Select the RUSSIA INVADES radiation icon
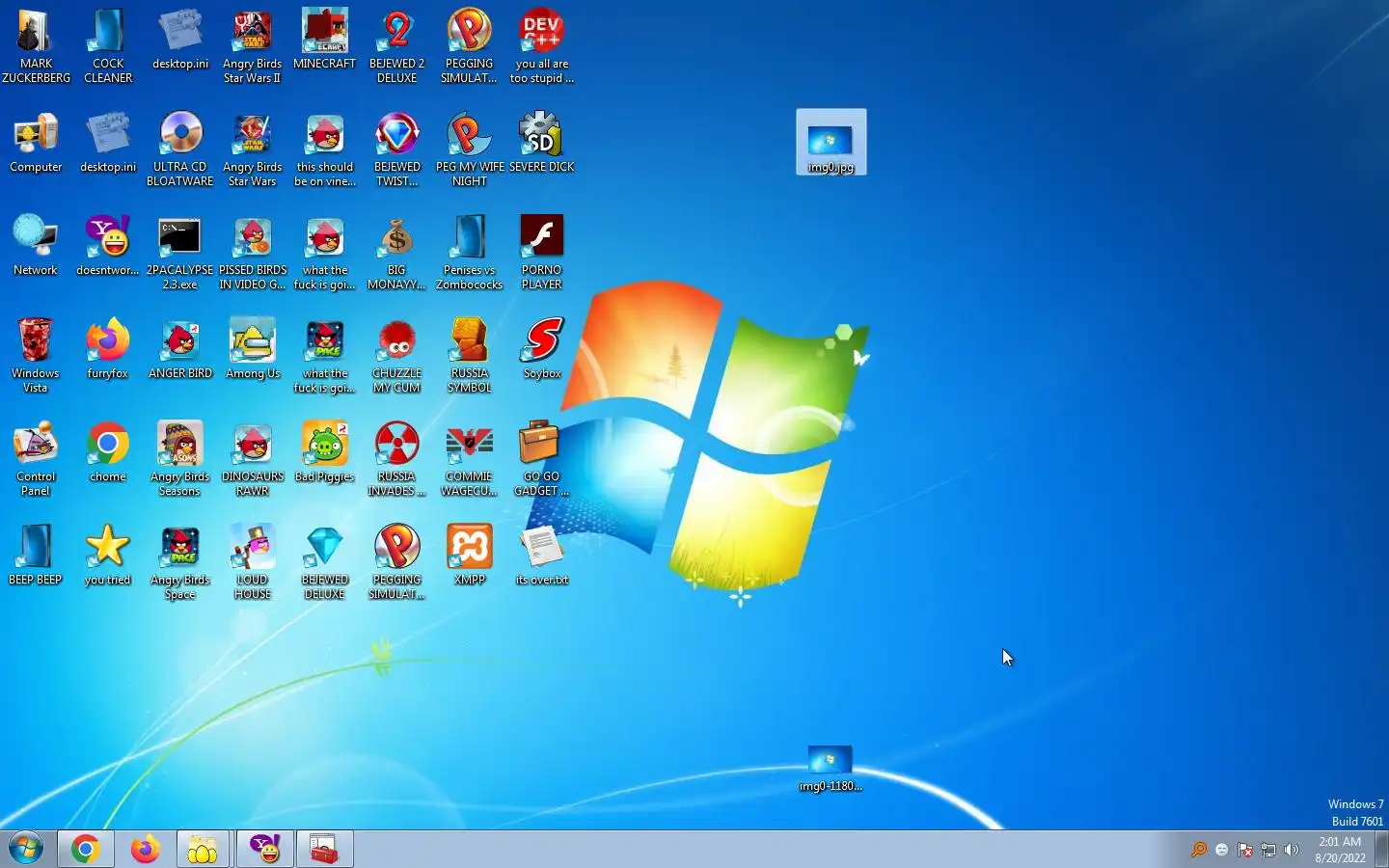 396,459
